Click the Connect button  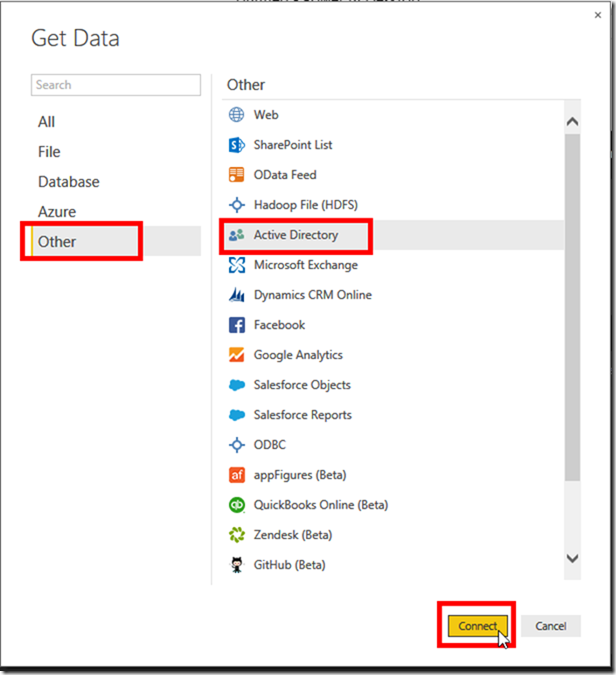pyautogui.click(x=477, y=626)
